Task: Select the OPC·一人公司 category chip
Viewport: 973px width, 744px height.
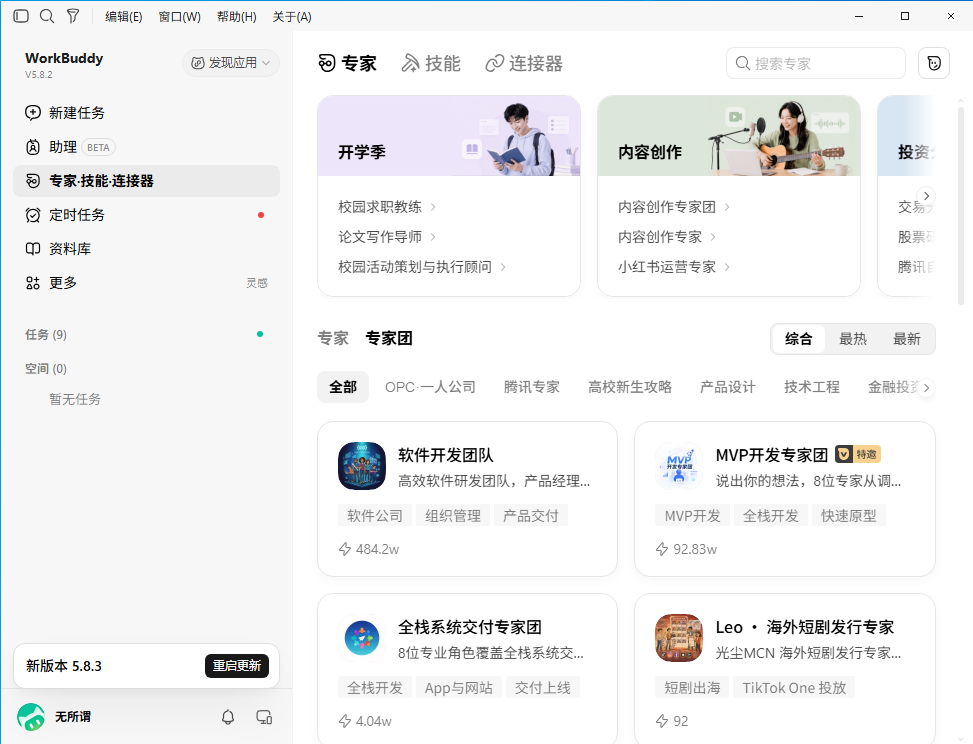Action: pos(430,387)
